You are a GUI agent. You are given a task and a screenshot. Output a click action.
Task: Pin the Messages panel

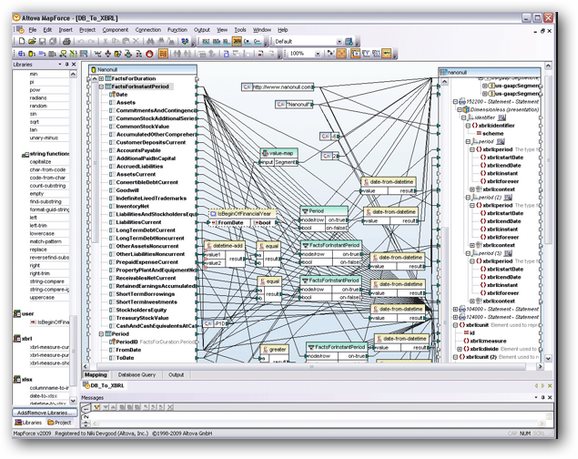tap(543, 397)
